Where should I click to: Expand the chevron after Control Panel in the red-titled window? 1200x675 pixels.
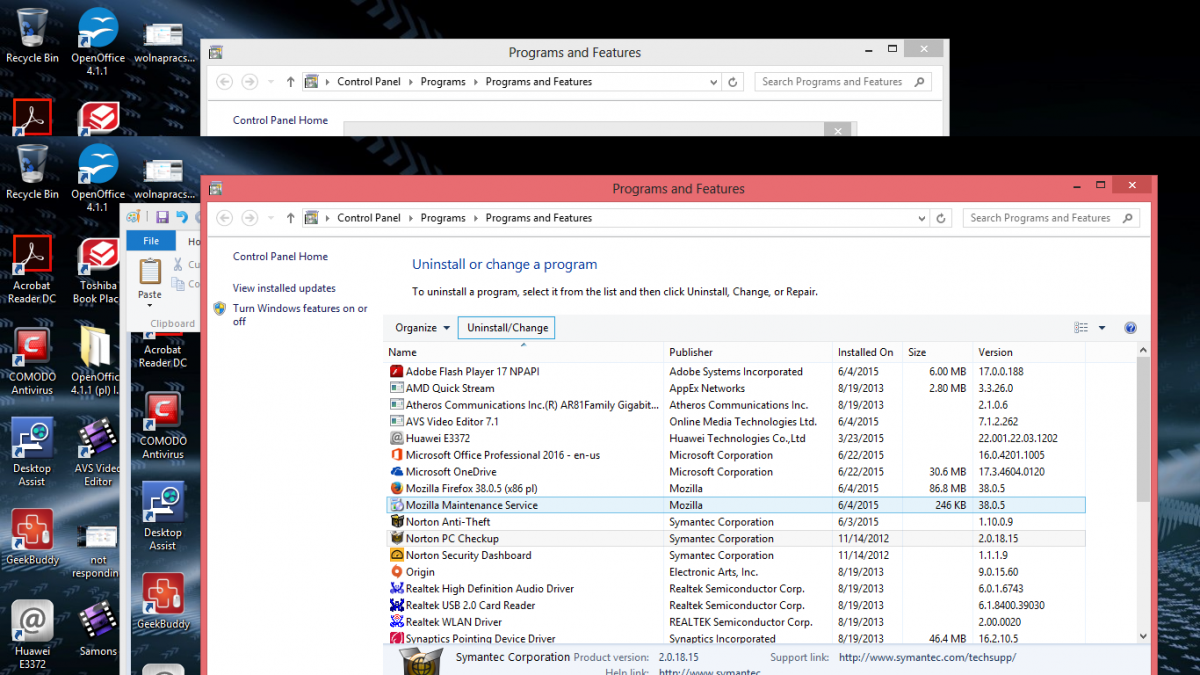tap(411, 218)
